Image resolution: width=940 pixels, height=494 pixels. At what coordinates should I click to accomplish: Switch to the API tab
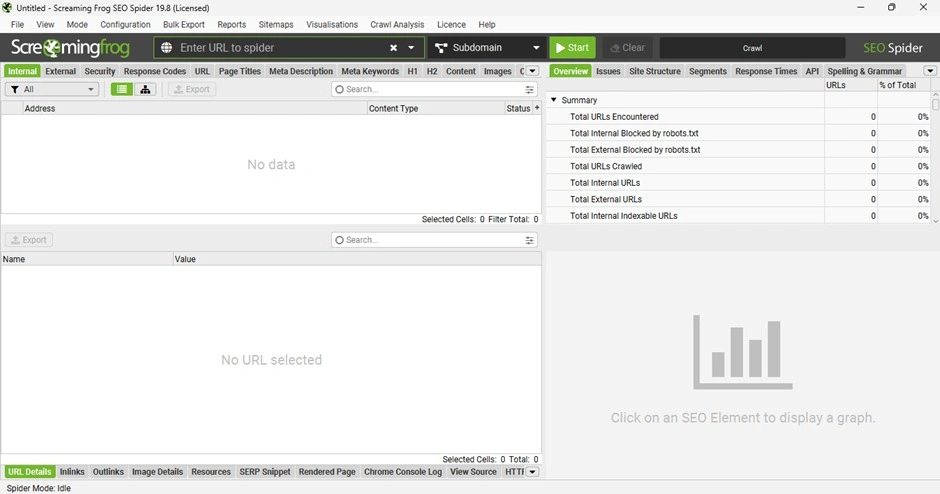pos(812,71)
